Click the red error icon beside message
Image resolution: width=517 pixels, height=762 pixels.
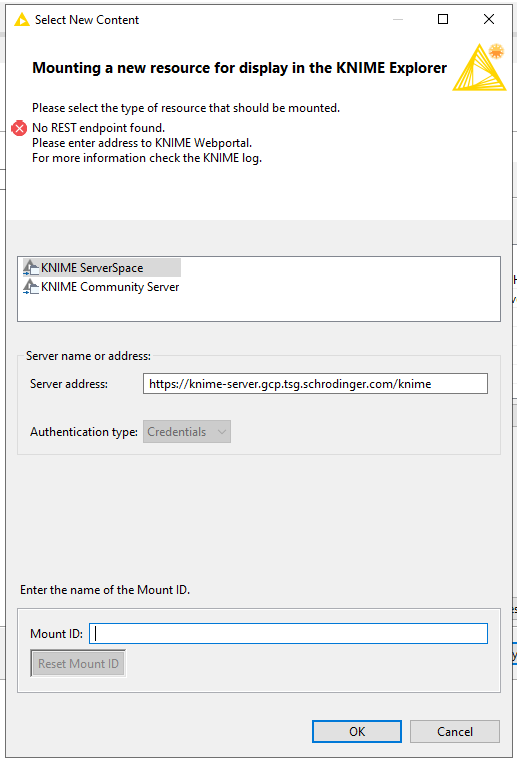pyautogui.click(x=19, y=129)
